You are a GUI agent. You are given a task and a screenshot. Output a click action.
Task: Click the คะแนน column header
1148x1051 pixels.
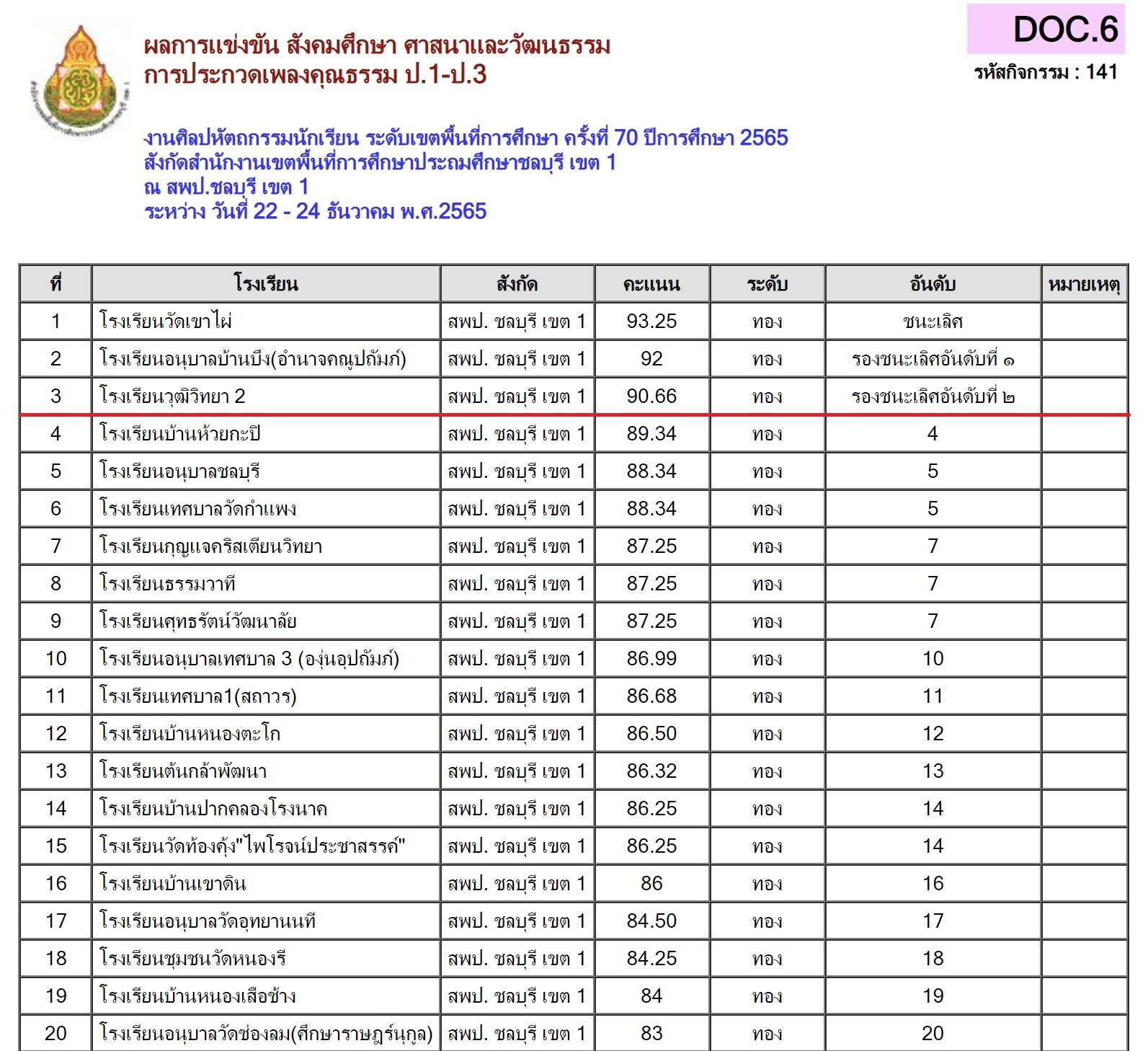(651, 284)
